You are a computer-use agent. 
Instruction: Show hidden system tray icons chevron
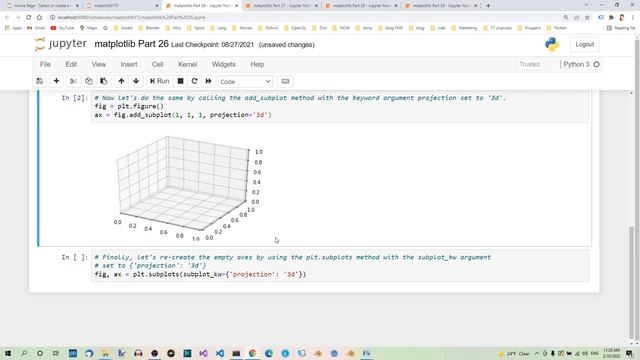537,353
